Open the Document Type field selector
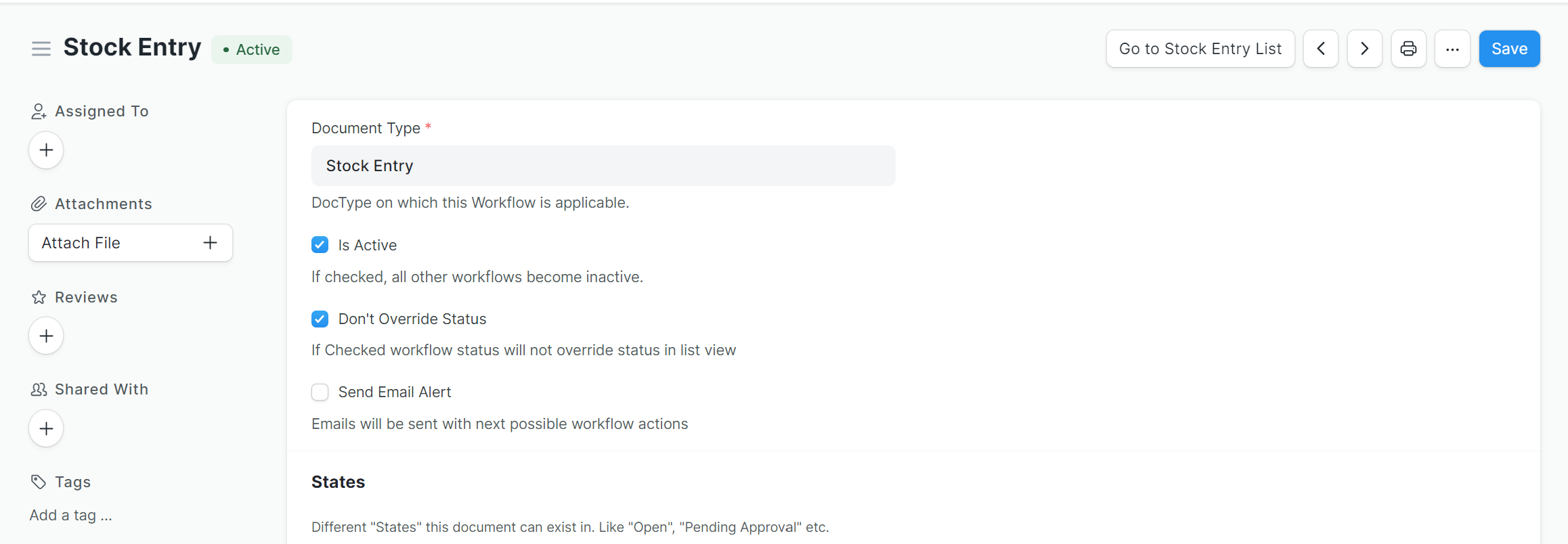 pos(603,165)
